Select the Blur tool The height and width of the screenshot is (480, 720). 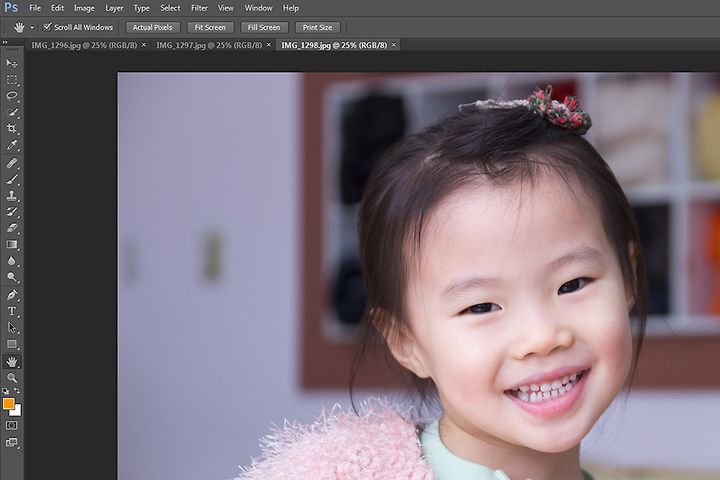(12, 261)
